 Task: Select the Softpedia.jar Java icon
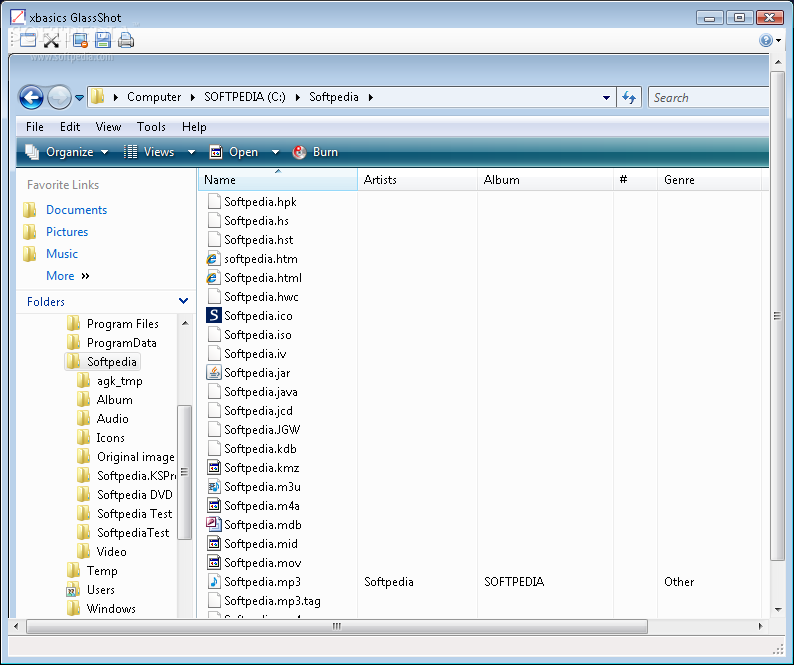[x=214, y=373]
